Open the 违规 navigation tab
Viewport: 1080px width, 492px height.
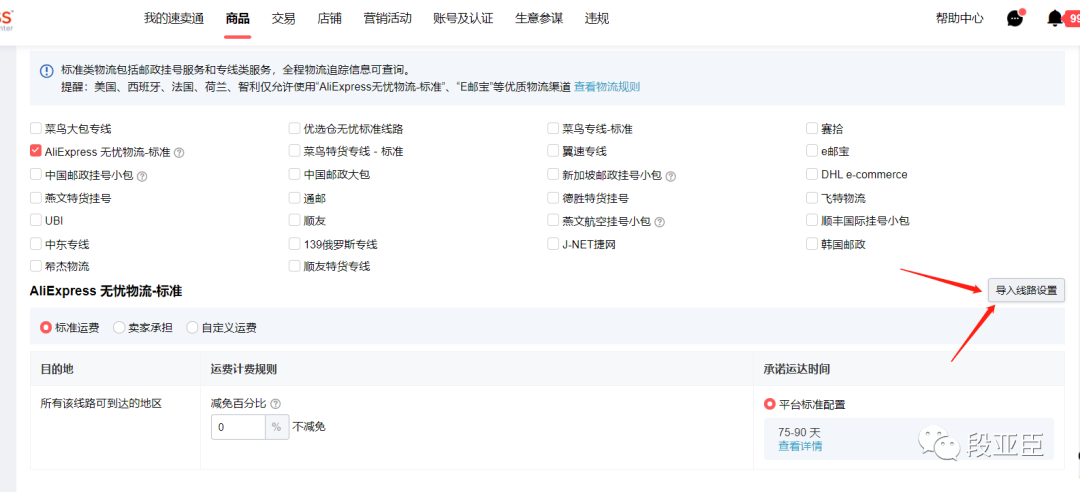pos(596,19)
